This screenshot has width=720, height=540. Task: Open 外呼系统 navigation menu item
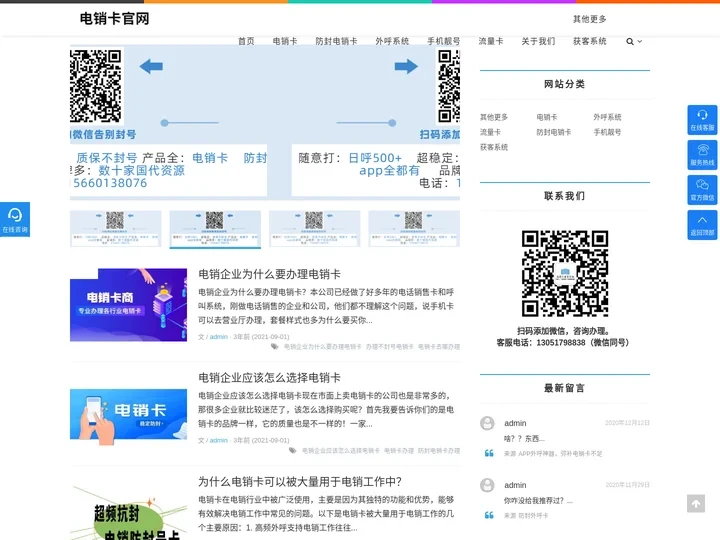pyautogui.click(x=392, y=41)
